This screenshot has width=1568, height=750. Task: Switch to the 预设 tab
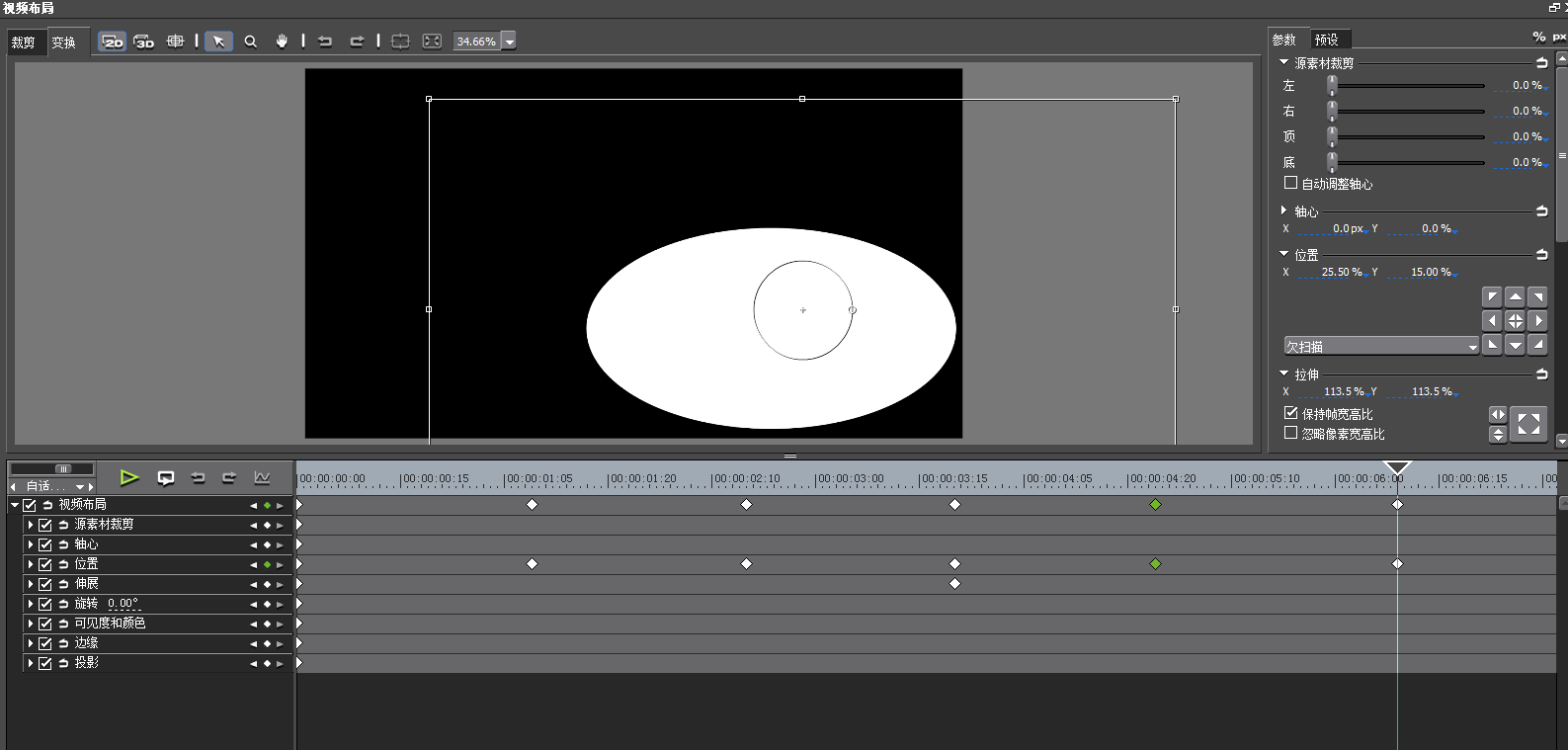[1326, 40]
